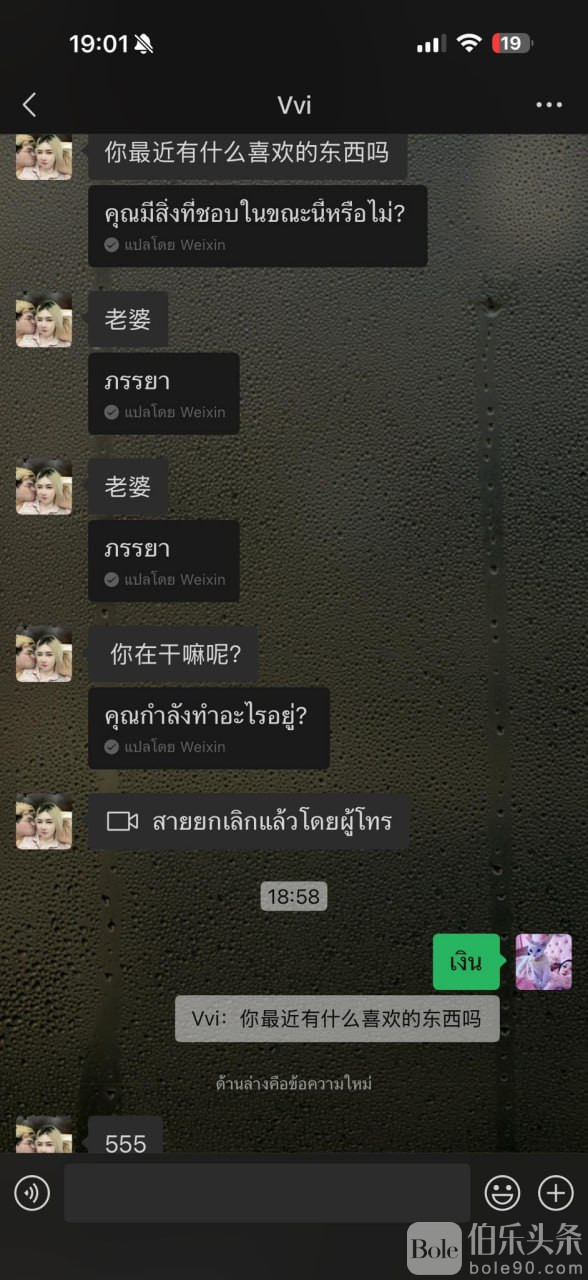Open the three-dot chat options menu

pyautogui.click(x=549, y=105)
